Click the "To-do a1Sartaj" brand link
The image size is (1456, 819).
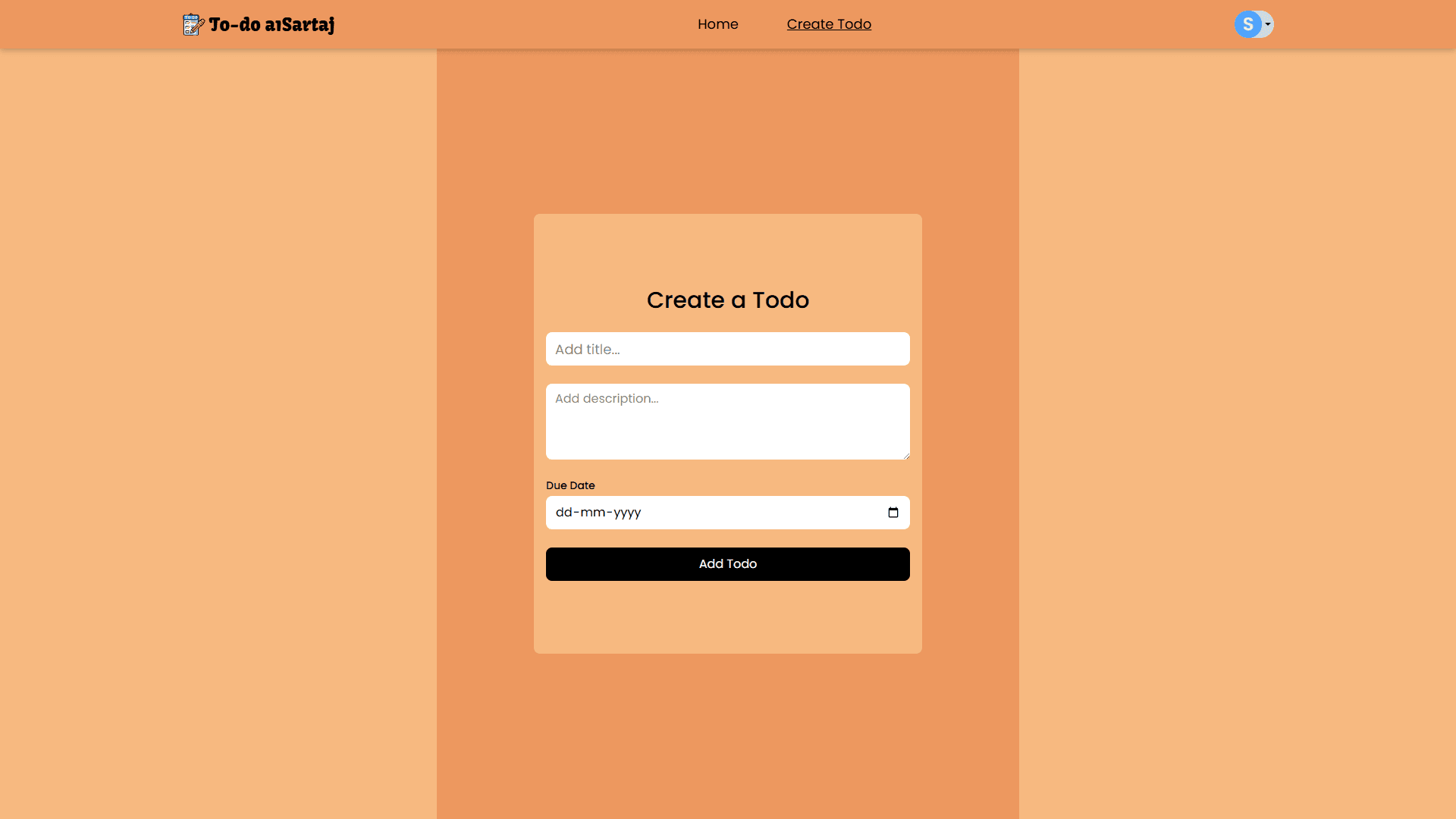[258, 24]
